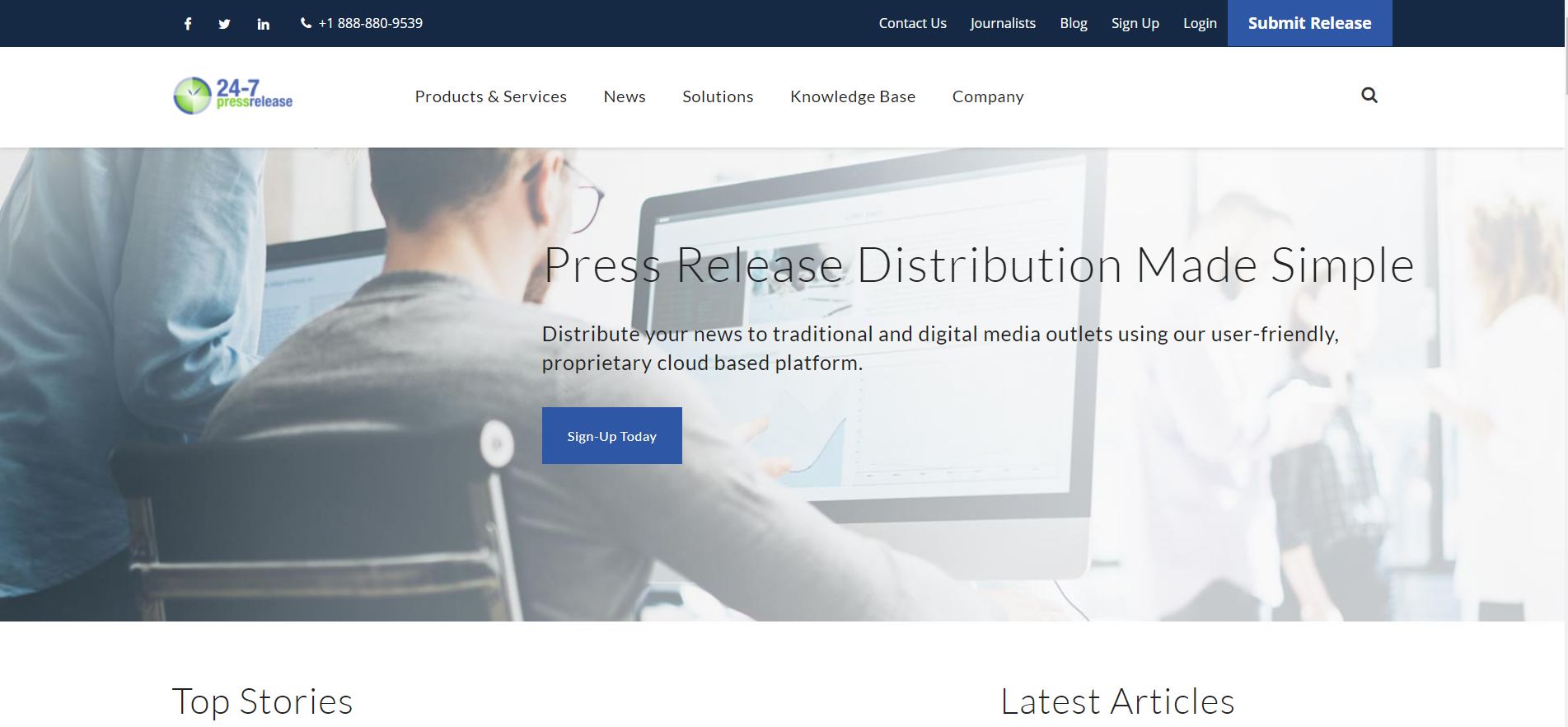
Task: Click the phone icon beside the number
Action: (x=306, y=23)
